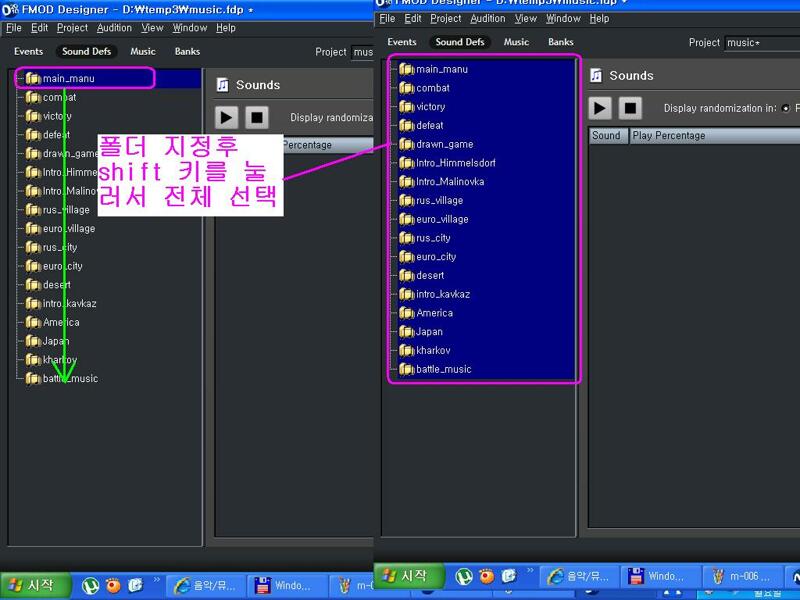The width and height of the screenshot is (800, 600).
Task: Open Window menu in right window
Action: click(x=563, y=19)
